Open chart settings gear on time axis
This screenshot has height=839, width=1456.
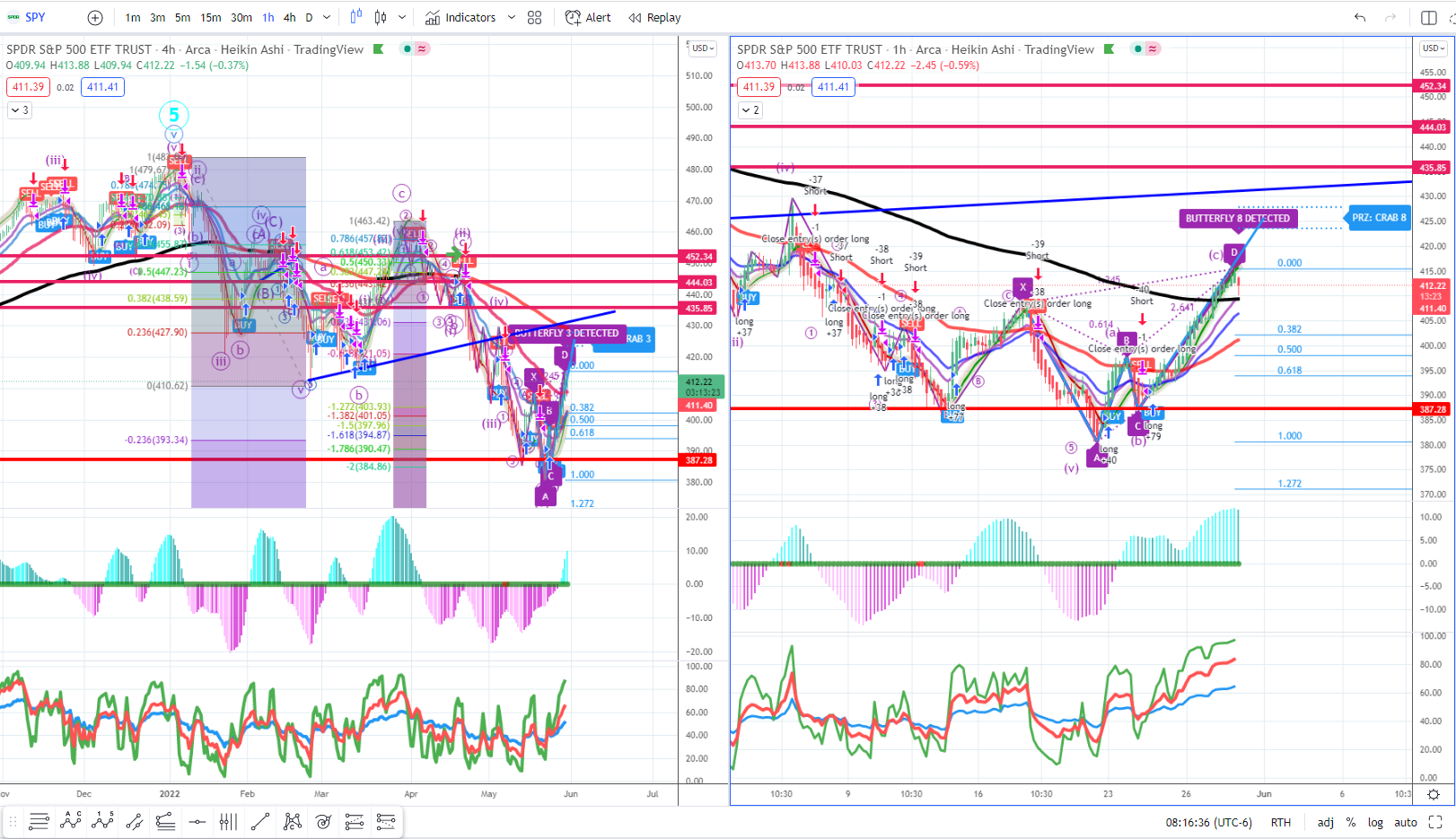(1434, 794)
